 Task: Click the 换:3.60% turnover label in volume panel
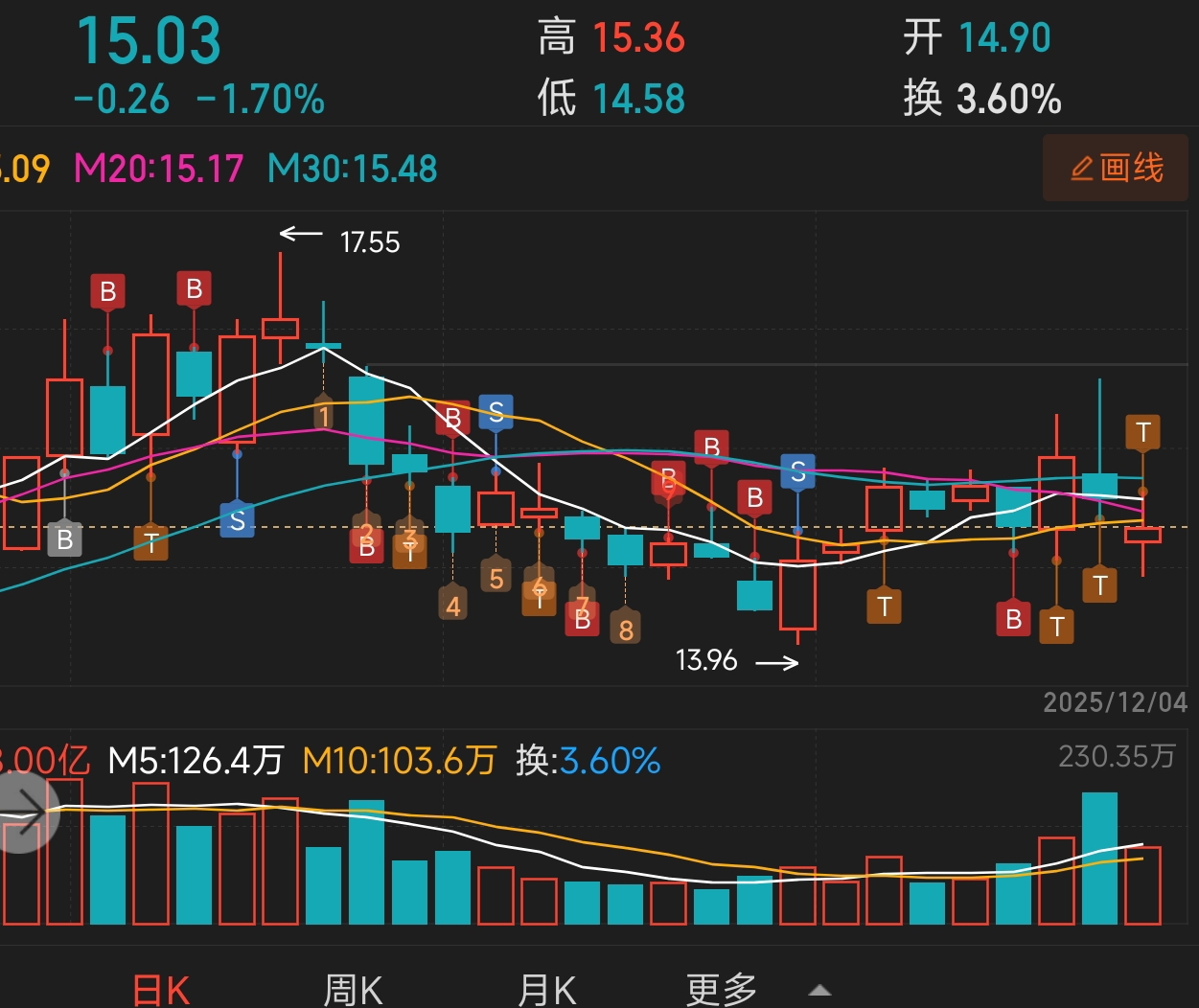click(x=588, y=761)
